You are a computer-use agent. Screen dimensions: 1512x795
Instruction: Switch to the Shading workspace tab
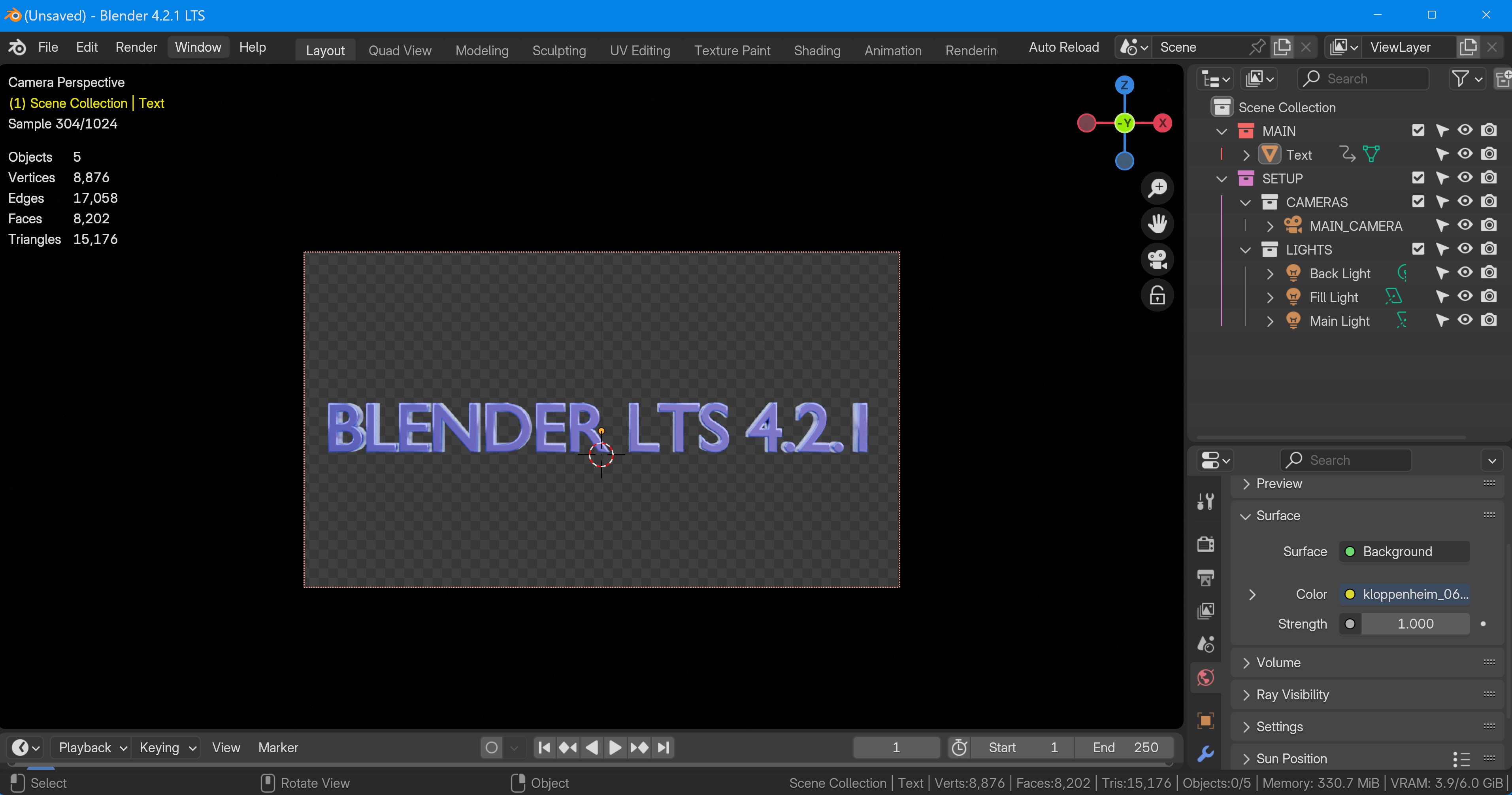pos(817,51)
